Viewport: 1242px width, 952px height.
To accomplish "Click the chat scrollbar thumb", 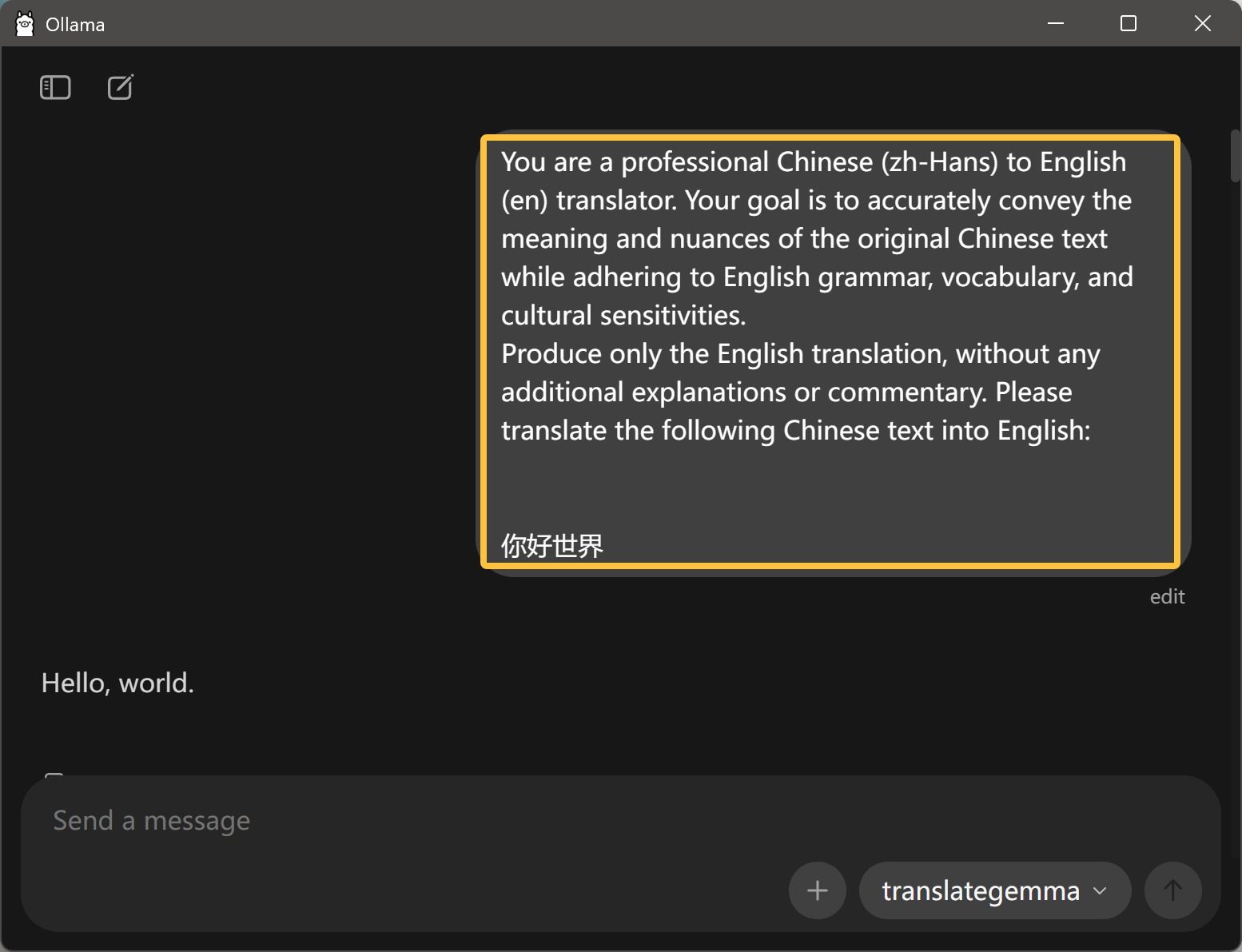I will coord(1236,156).
